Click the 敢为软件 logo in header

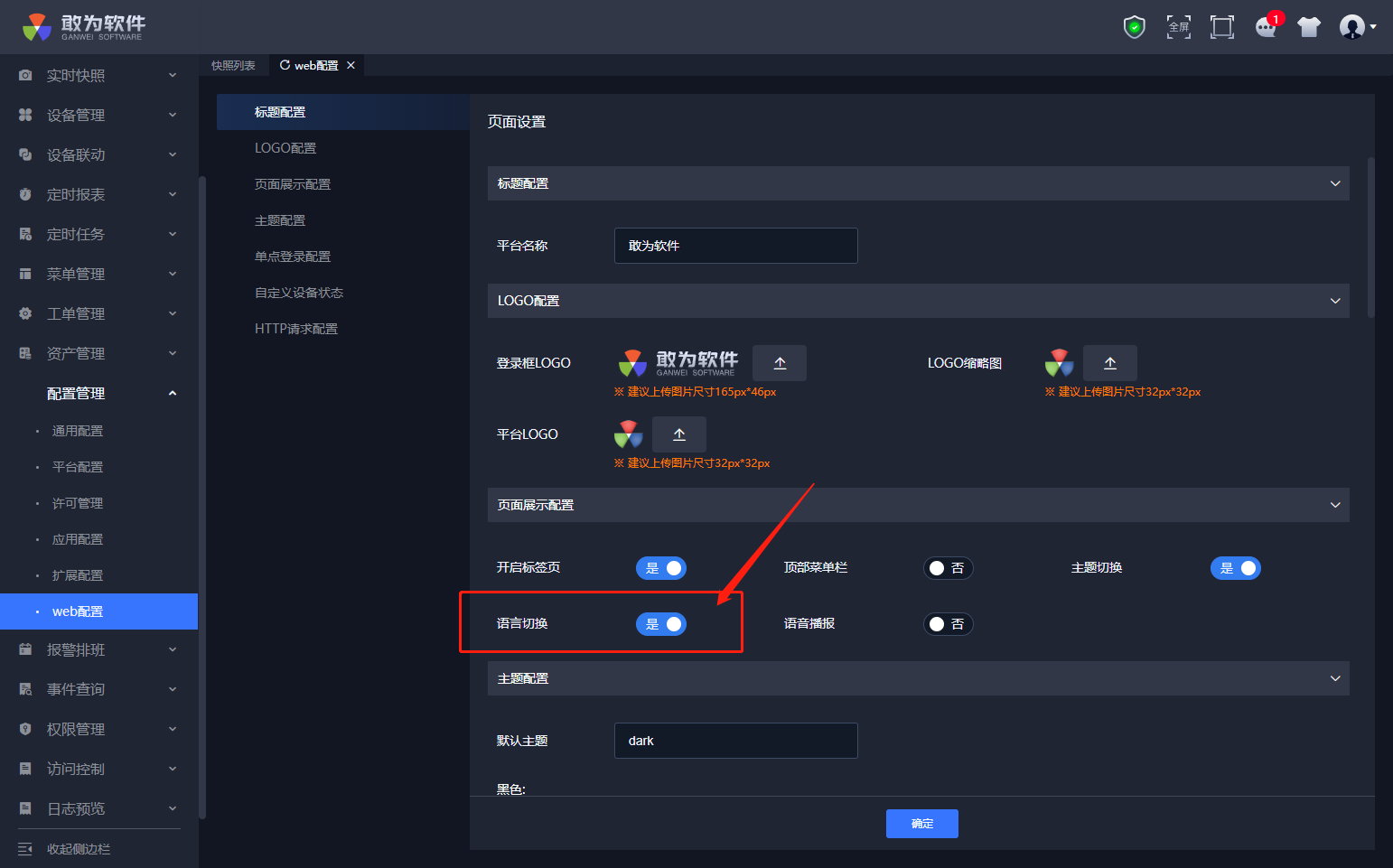(x=83, y=27)
